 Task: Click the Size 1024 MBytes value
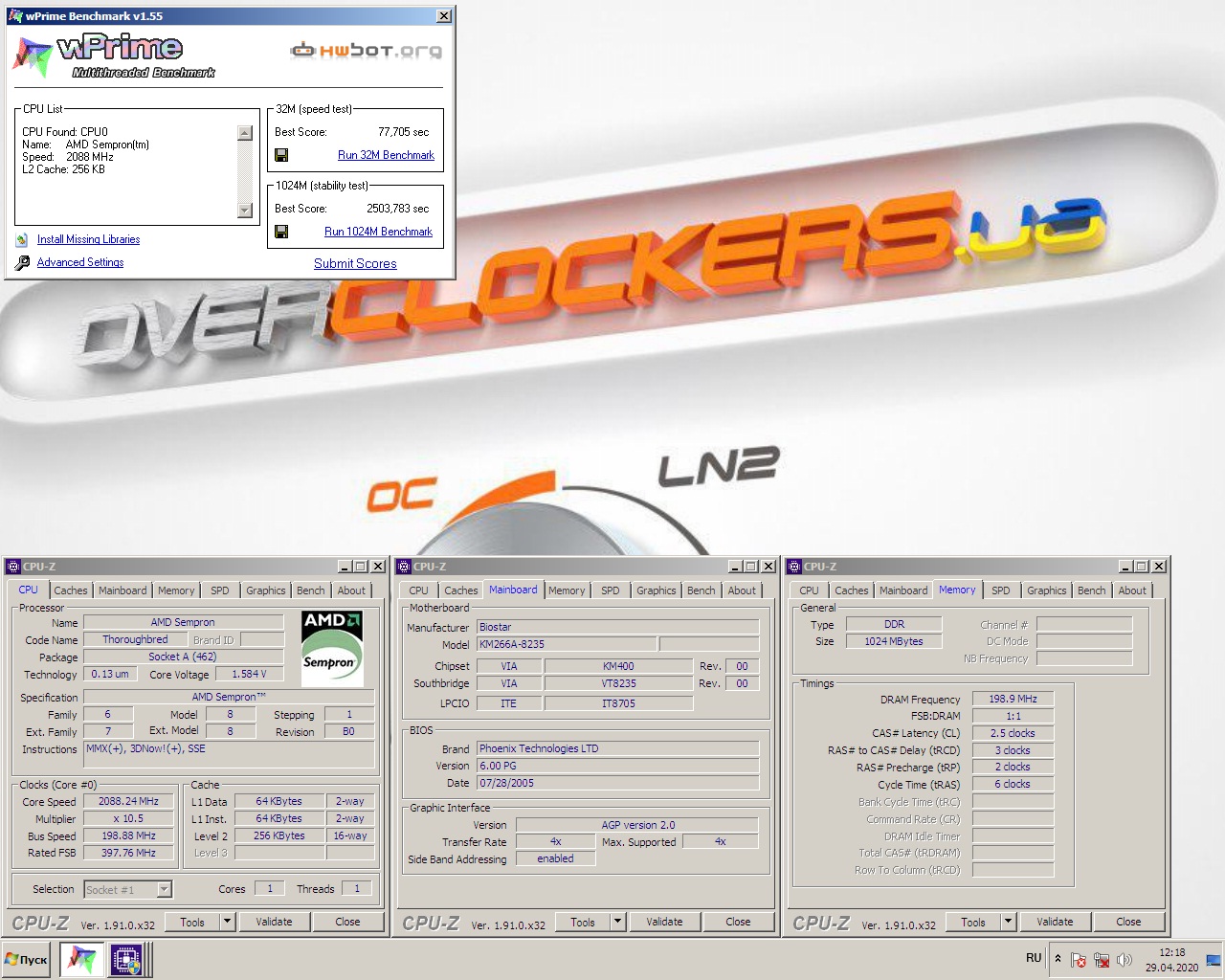pyautogui.click(x=894, y=641)
